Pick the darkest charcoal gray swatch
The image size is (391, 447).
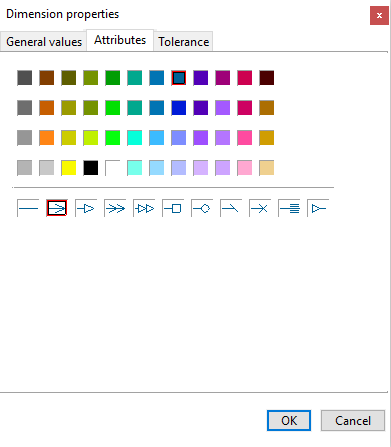(x=25, y=78)
